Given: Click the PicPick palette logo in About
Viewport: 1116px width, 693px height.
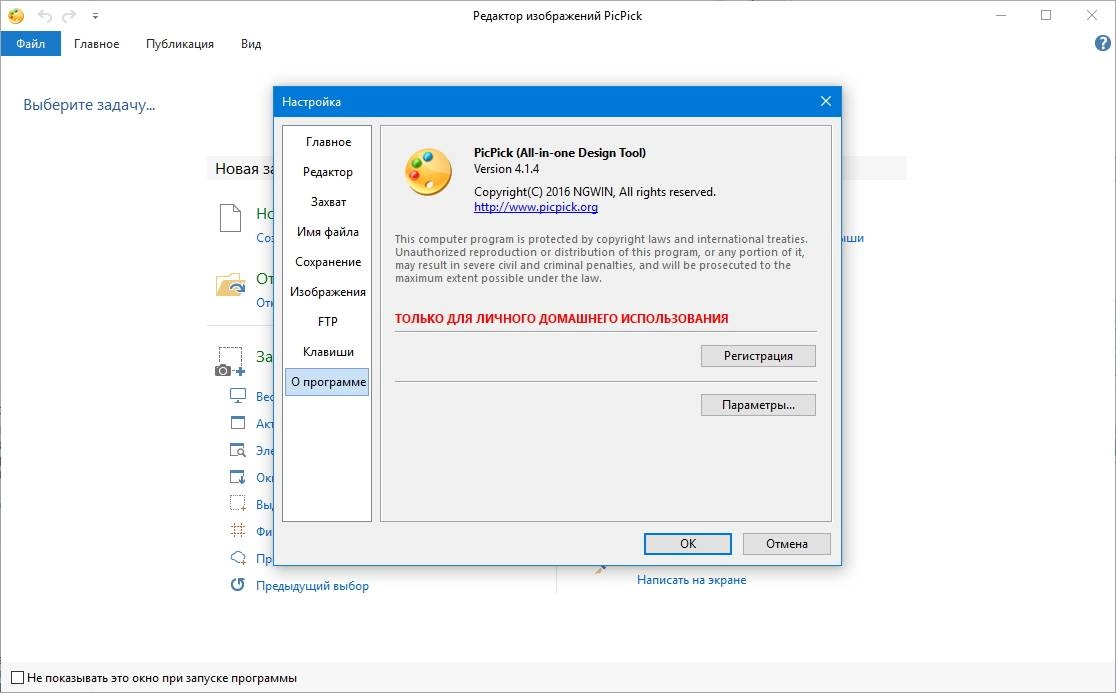Looking at the screenshot, I should (x=428, y=171).
